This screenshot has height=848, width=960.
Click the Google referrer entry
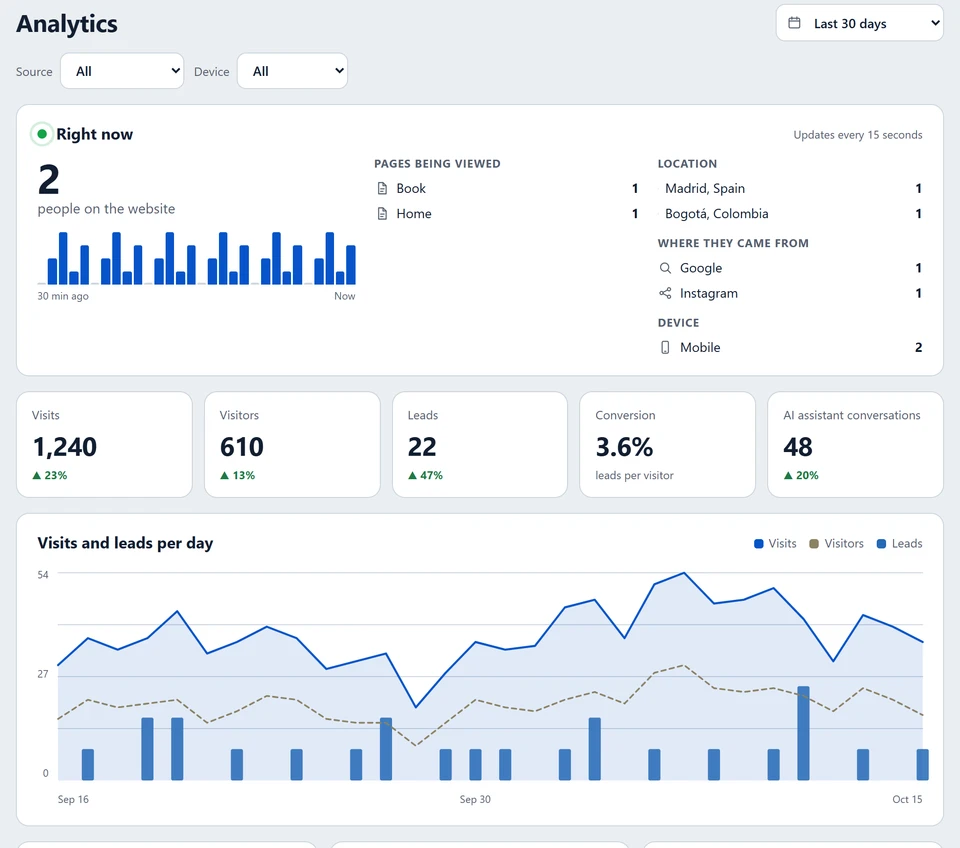(x=790, y=268)
